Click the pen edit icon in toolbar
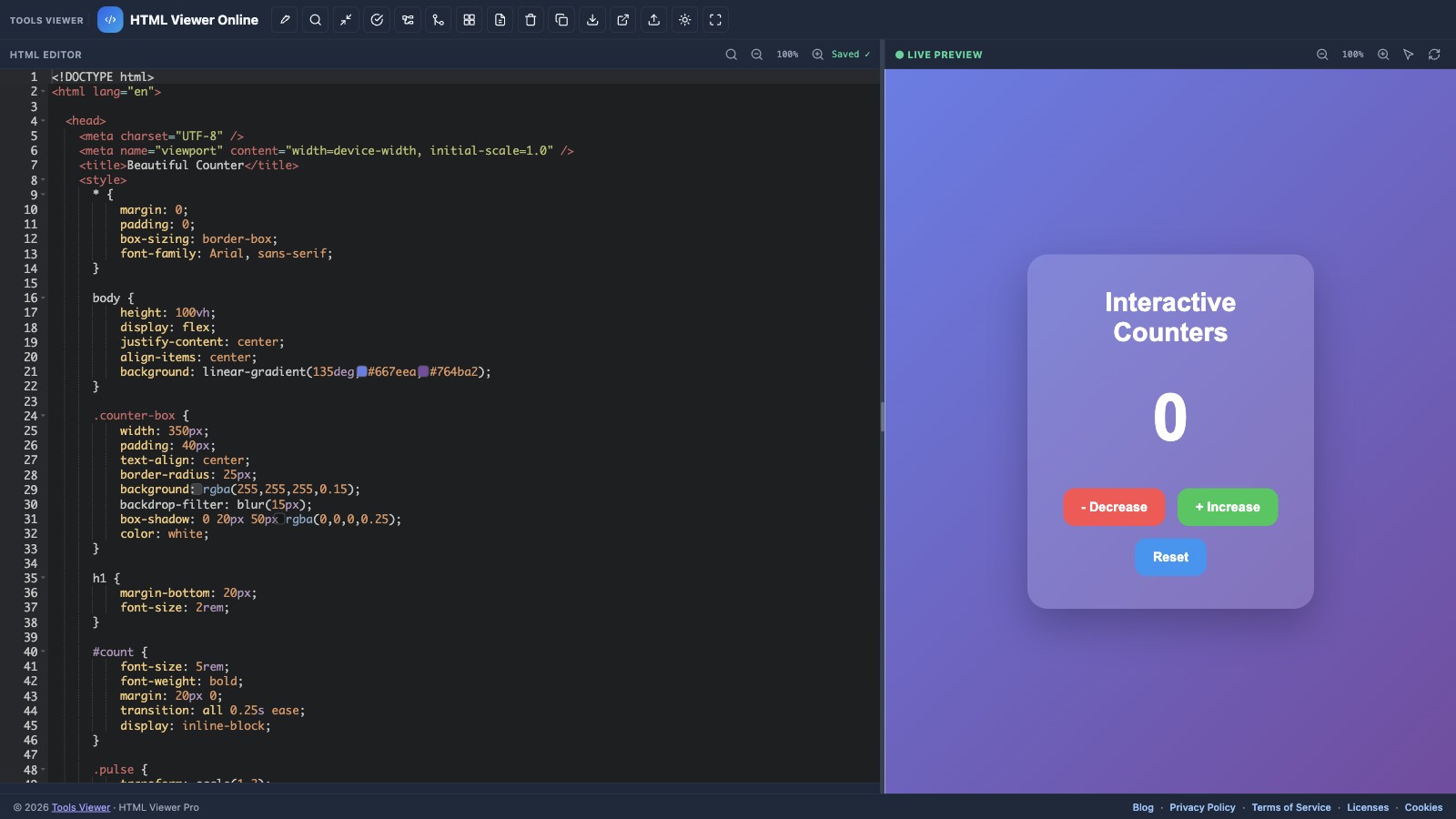1456x819 pixels. (x=285, y=20)
